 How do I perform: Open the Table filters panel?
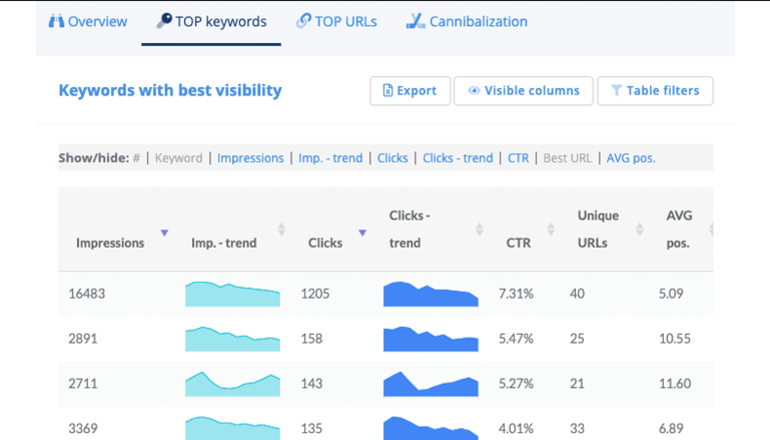[x=655, y=90]
